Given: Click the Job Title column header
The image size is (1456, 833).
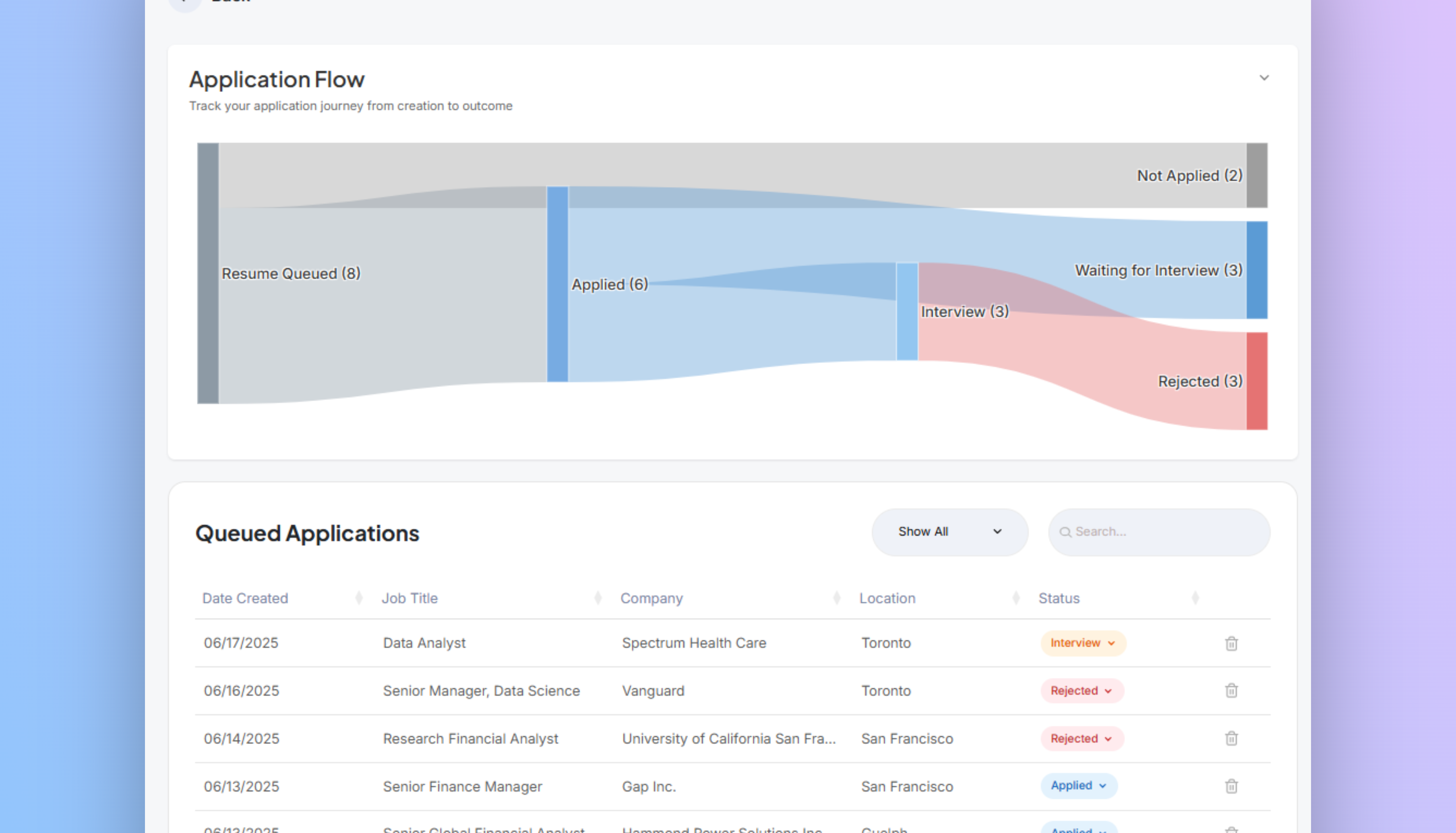Looking at the screenshot, I should 409,598.
